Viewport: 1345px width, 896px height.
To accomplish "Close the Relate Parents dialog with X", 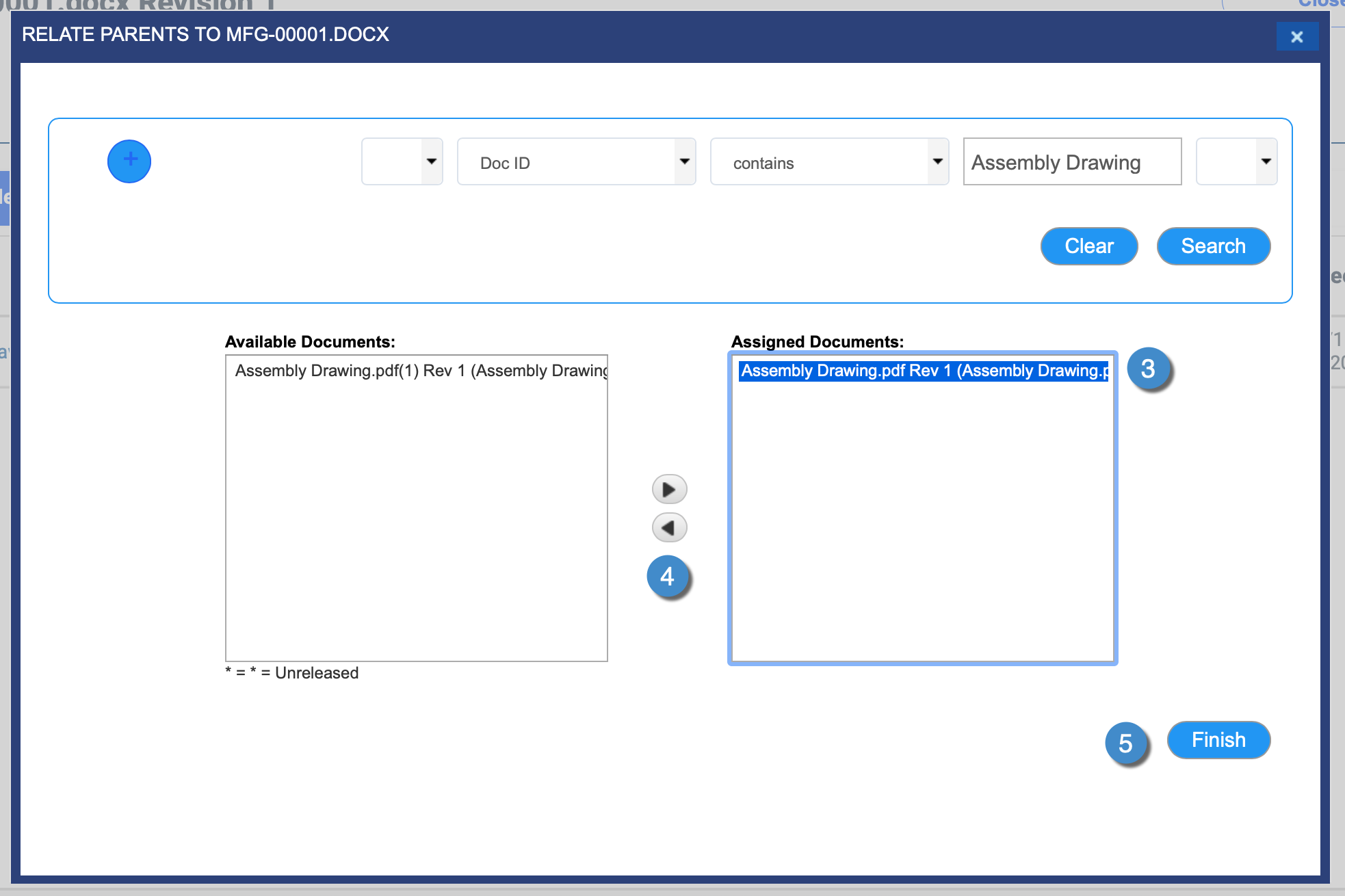I will 1296,37.
